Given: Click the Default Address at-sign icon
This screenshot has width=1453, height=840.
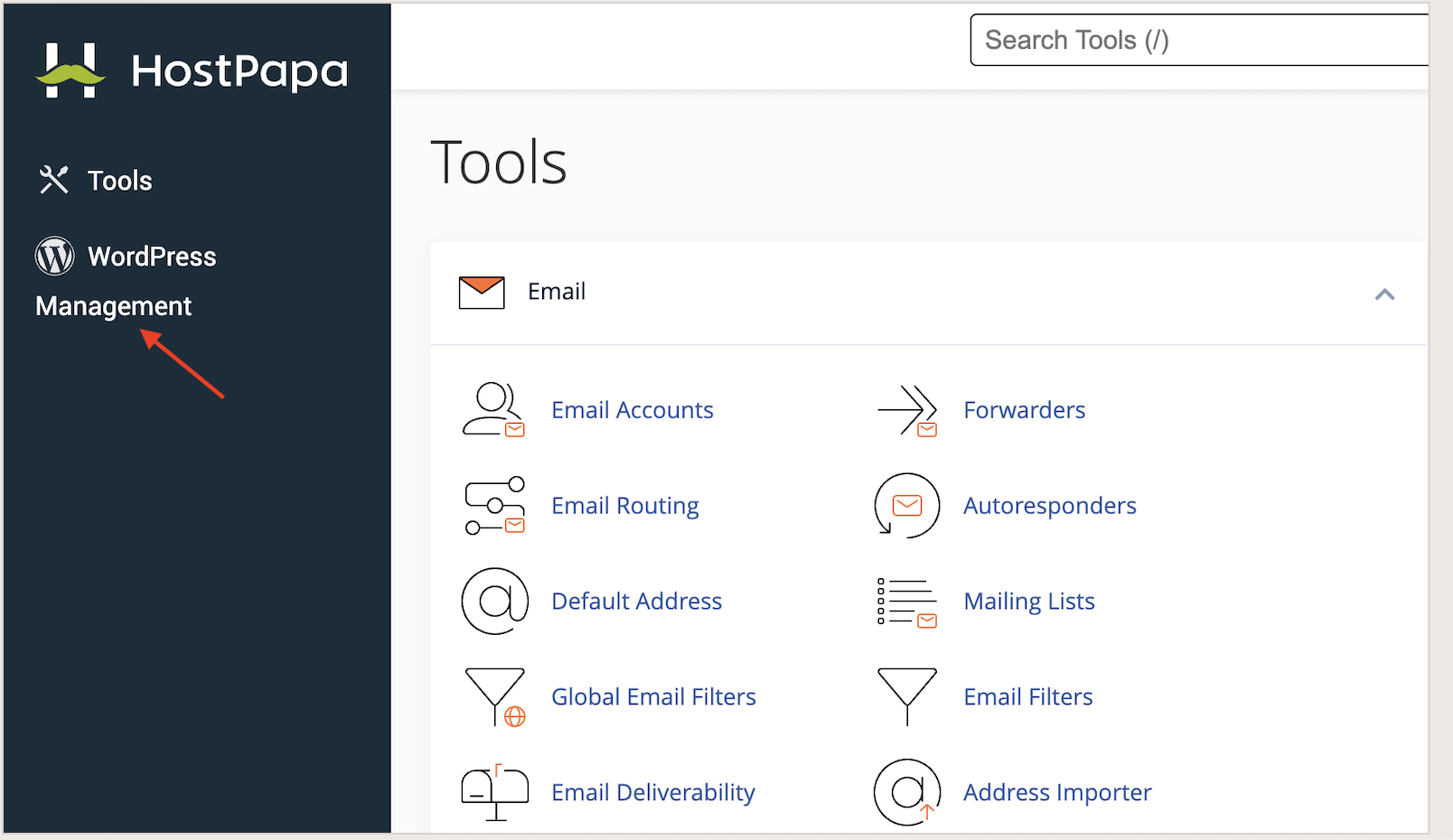Looking at the screenshot, I should (494, 602).
